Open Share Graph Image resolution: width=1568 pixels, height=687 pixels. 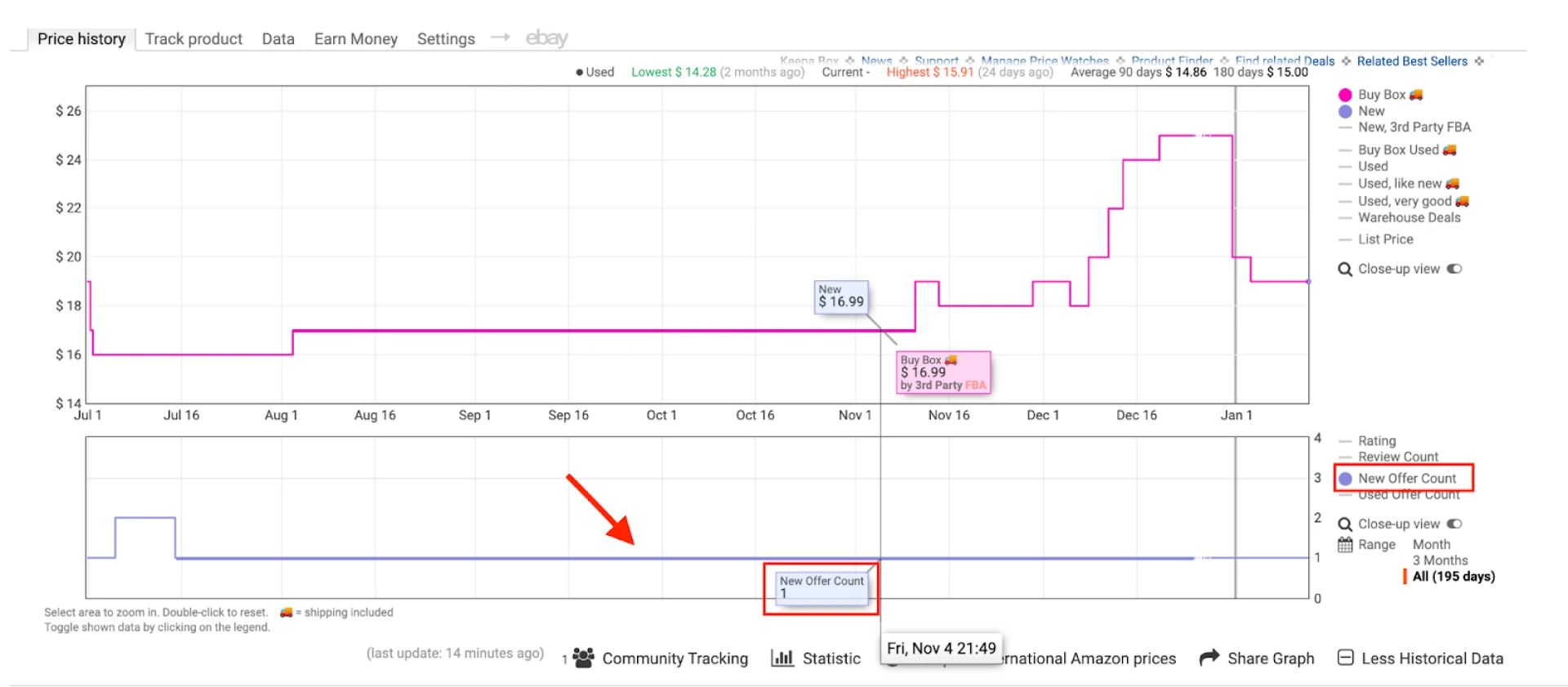coord(1271,658)
